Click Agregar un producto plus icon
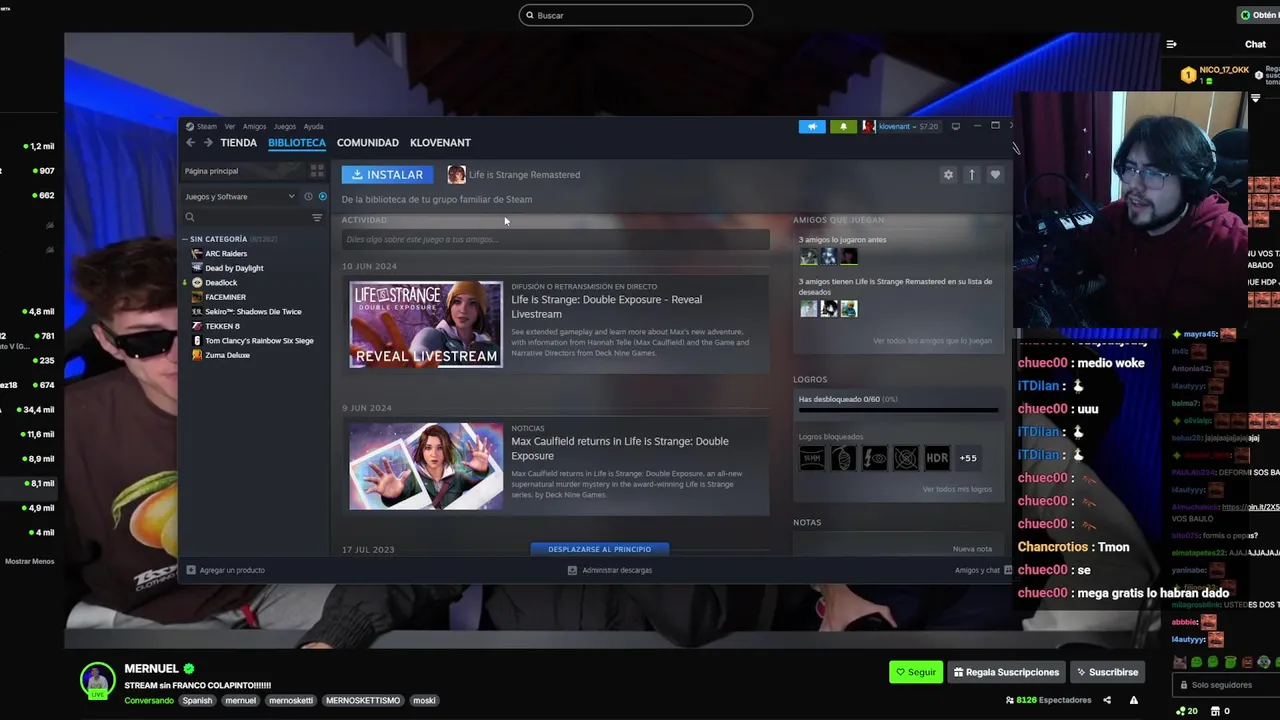Screen dimensions: 1280x720 pos(191,570)
